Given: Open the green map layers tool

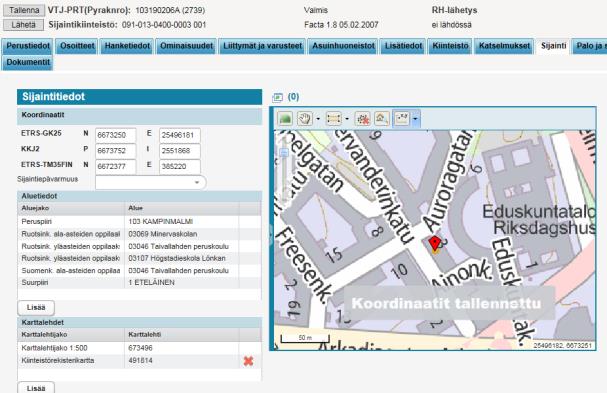Looking at the screenshot, I should tap(285, 118).
